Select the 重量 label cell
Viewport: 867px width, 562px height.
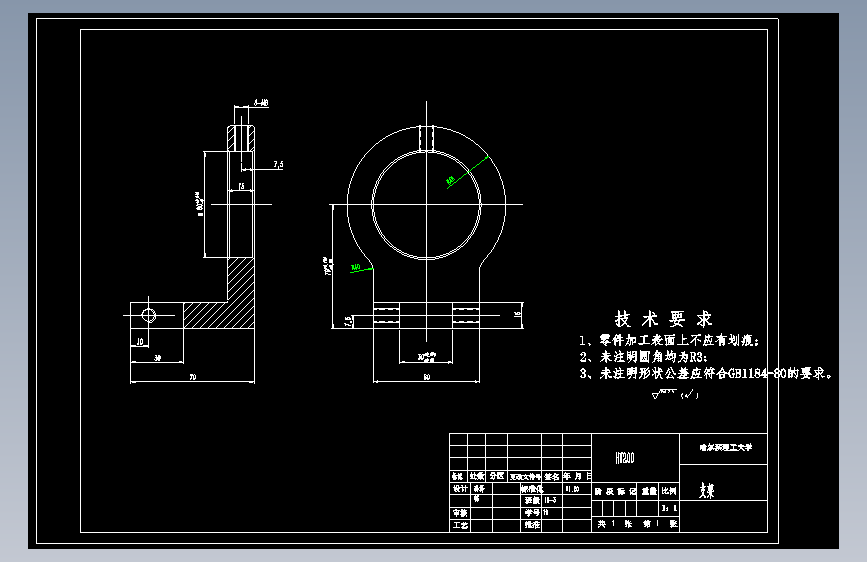click(x=649, y=491)
